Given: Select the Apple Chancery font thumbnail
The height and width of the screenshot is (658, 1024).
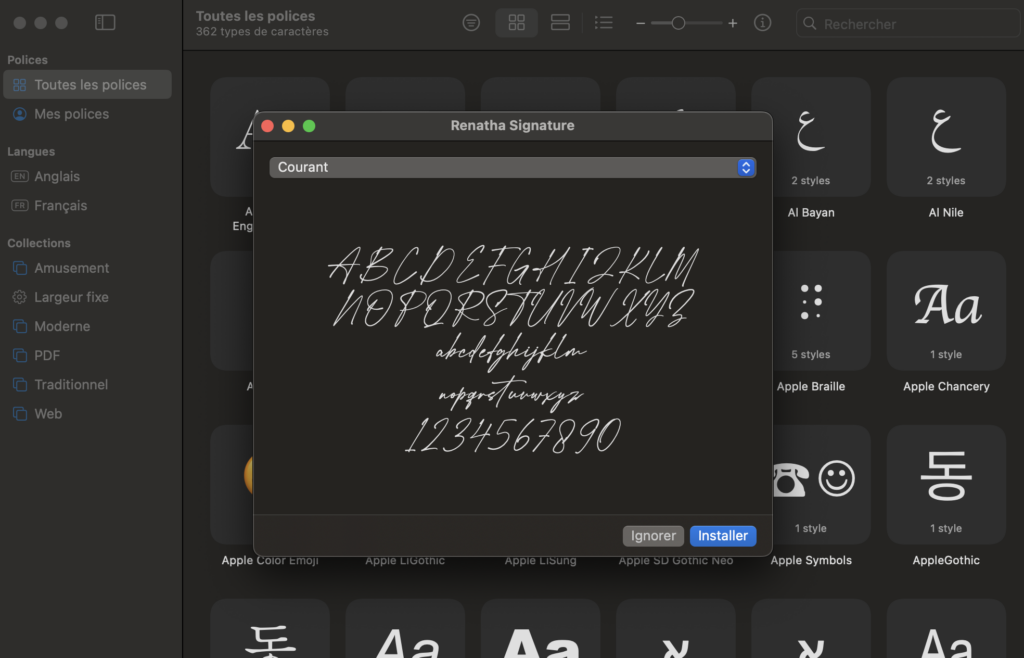Looking at the screenshot, I should (x=946, y=310).
